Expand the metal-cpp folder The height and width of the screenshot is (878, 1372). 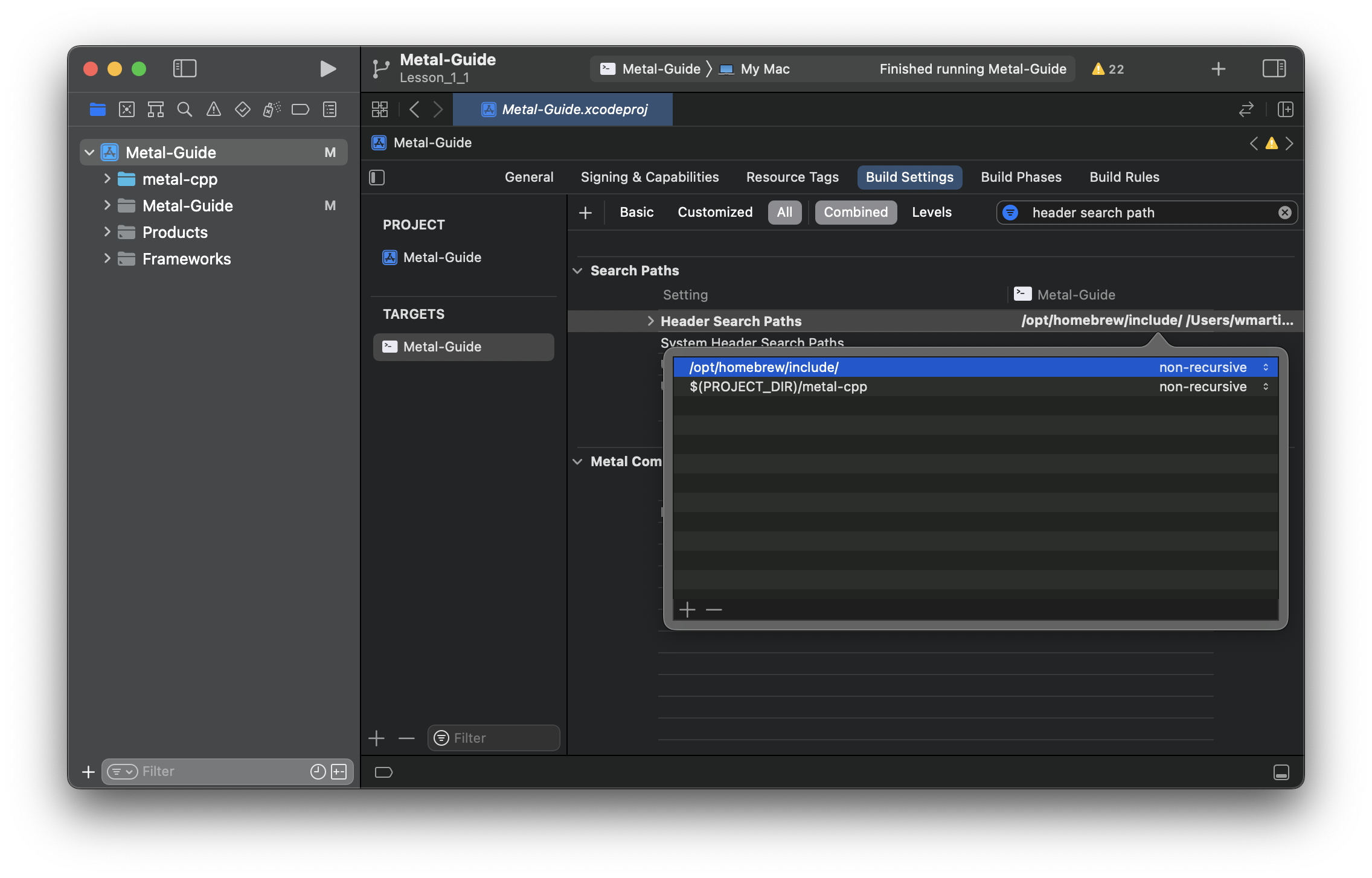click(x=107, y=179)
